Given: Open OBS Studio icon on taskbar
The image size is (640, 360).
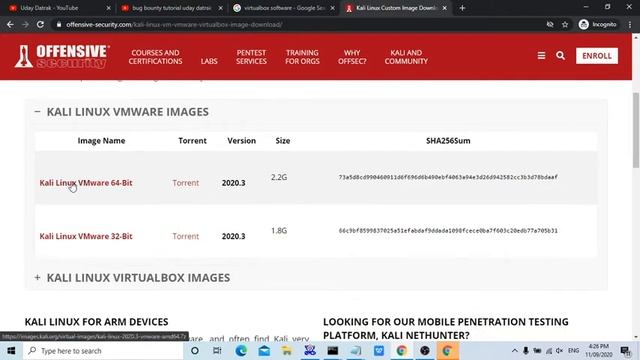Looking at the screenshot, I should [x=425, y=351].
